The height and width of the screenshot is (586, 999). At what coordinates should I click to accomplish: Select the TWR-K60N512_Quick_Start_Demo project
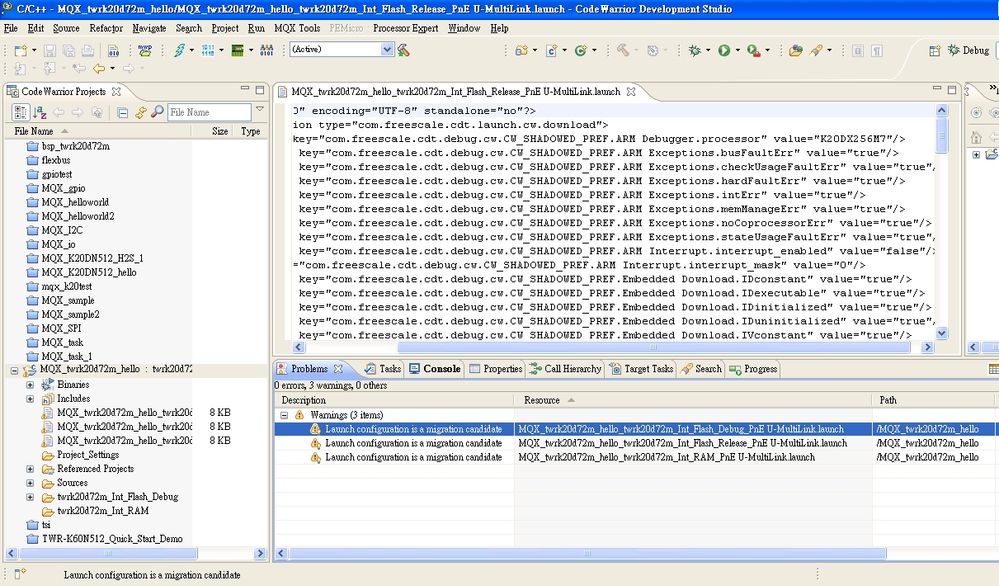click(112, 539)
